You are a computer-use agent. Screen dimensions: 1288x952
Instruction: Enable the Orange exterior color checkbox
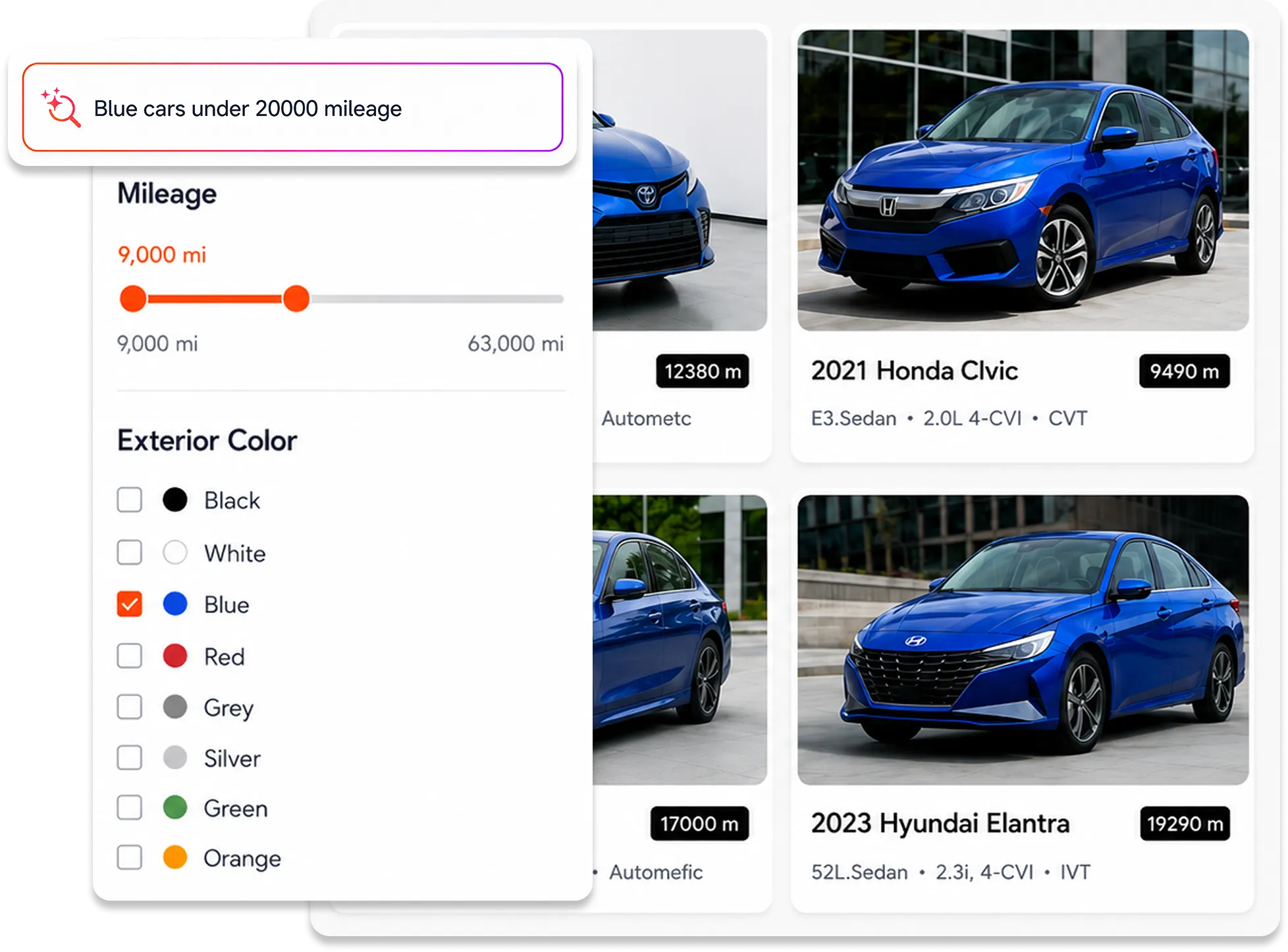coord(130,857)
